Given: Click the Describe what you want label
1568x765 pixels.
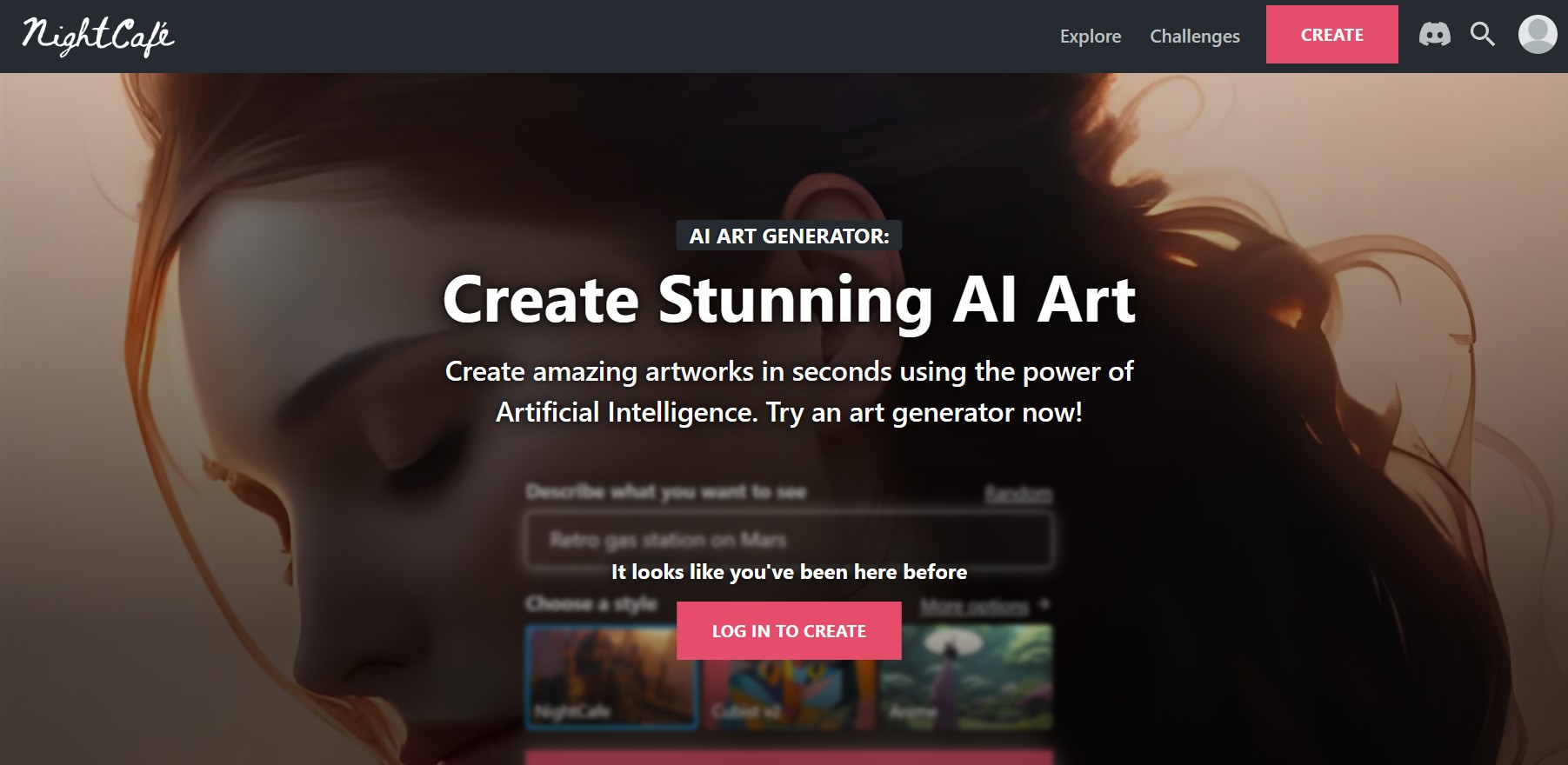Looking at the screenshot, I should pyautogui.click(x=666, y=492).
